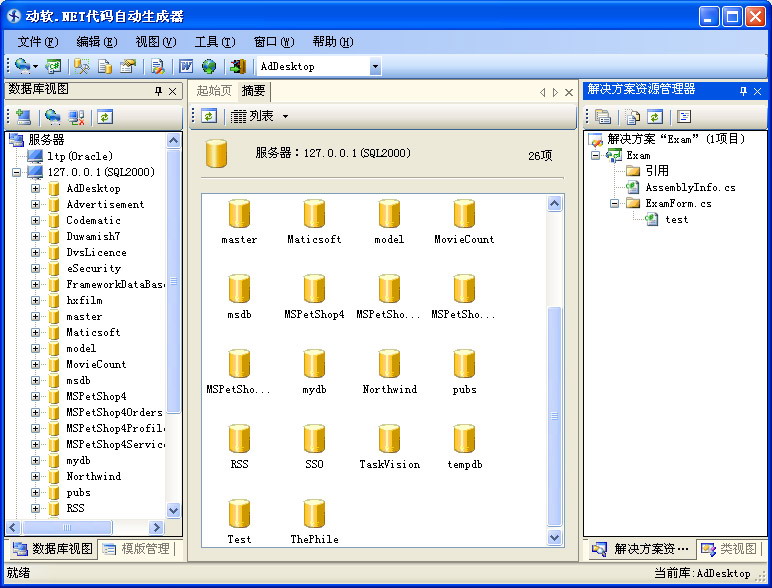Collapse the Exam project node

pos(596,156)
